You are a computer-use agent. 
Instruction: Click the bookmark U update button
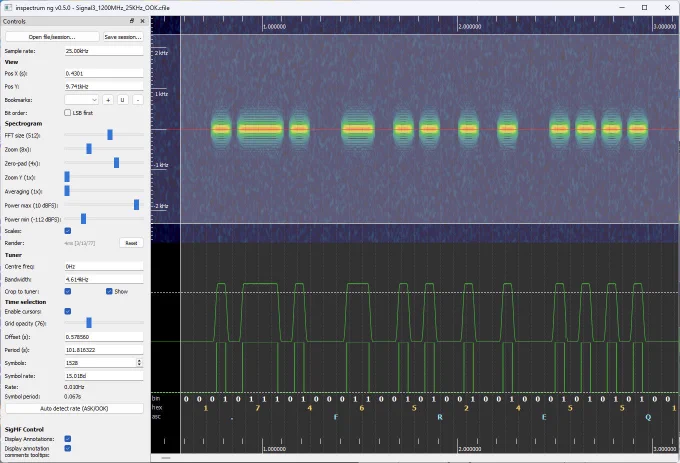click(122, 100)
